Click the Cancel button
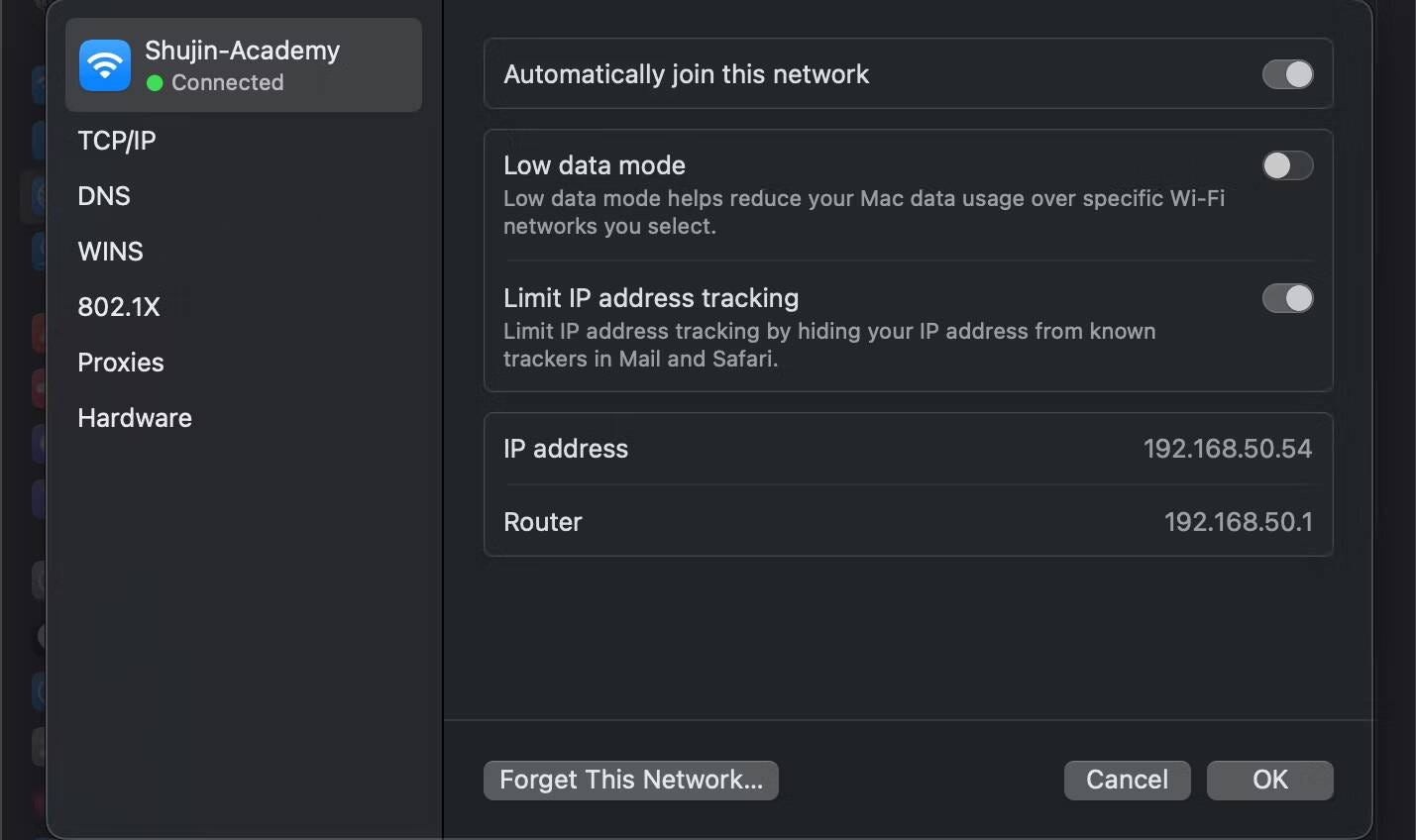Viewport: 1416px width, 840px height. tap(1127, 781)
